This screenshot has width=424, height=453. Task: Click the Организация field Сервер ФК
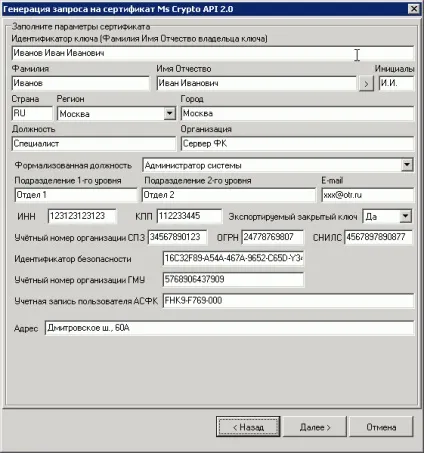tap(297, 144)
